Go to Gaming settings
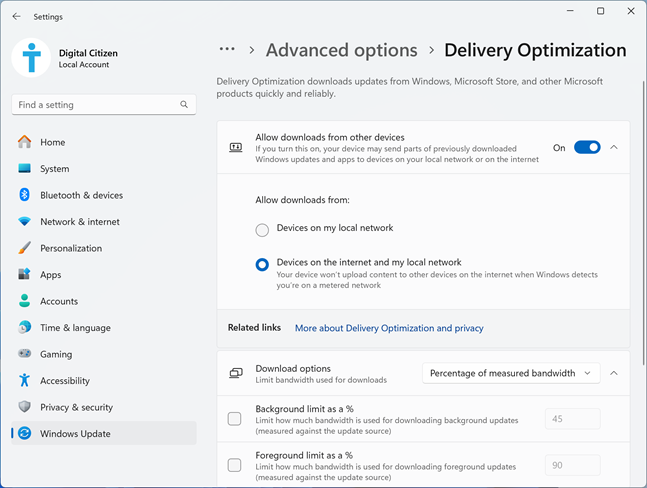Viewport: 647px width, 488px height. click(x=104, y=354)
